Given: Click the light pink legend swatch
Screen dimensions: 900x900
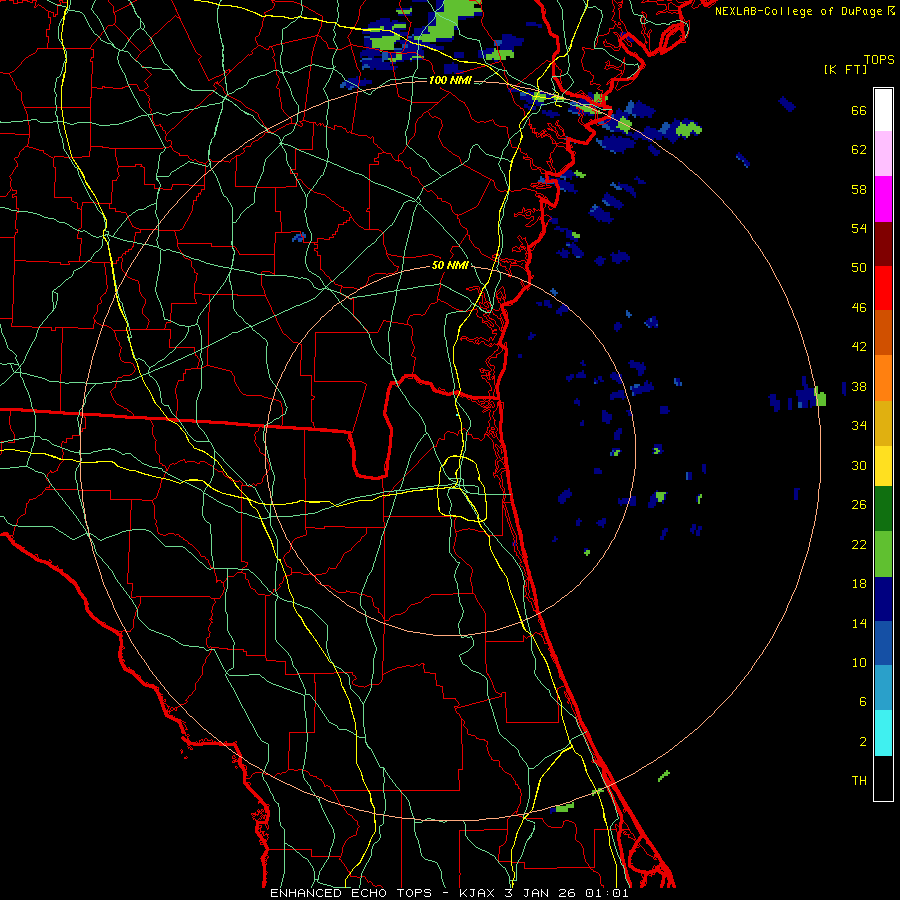Looking at the screenshot, I should [883, 154].
